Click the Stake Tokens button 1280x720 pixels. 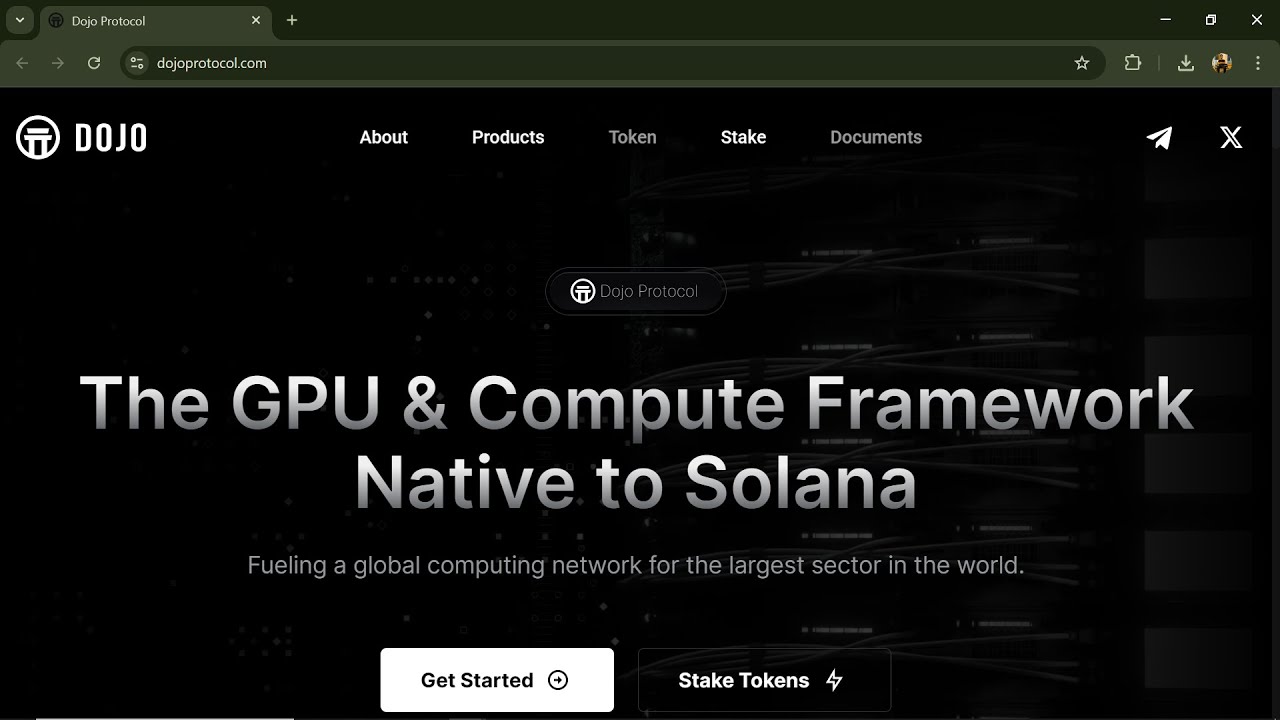[764, 680]
